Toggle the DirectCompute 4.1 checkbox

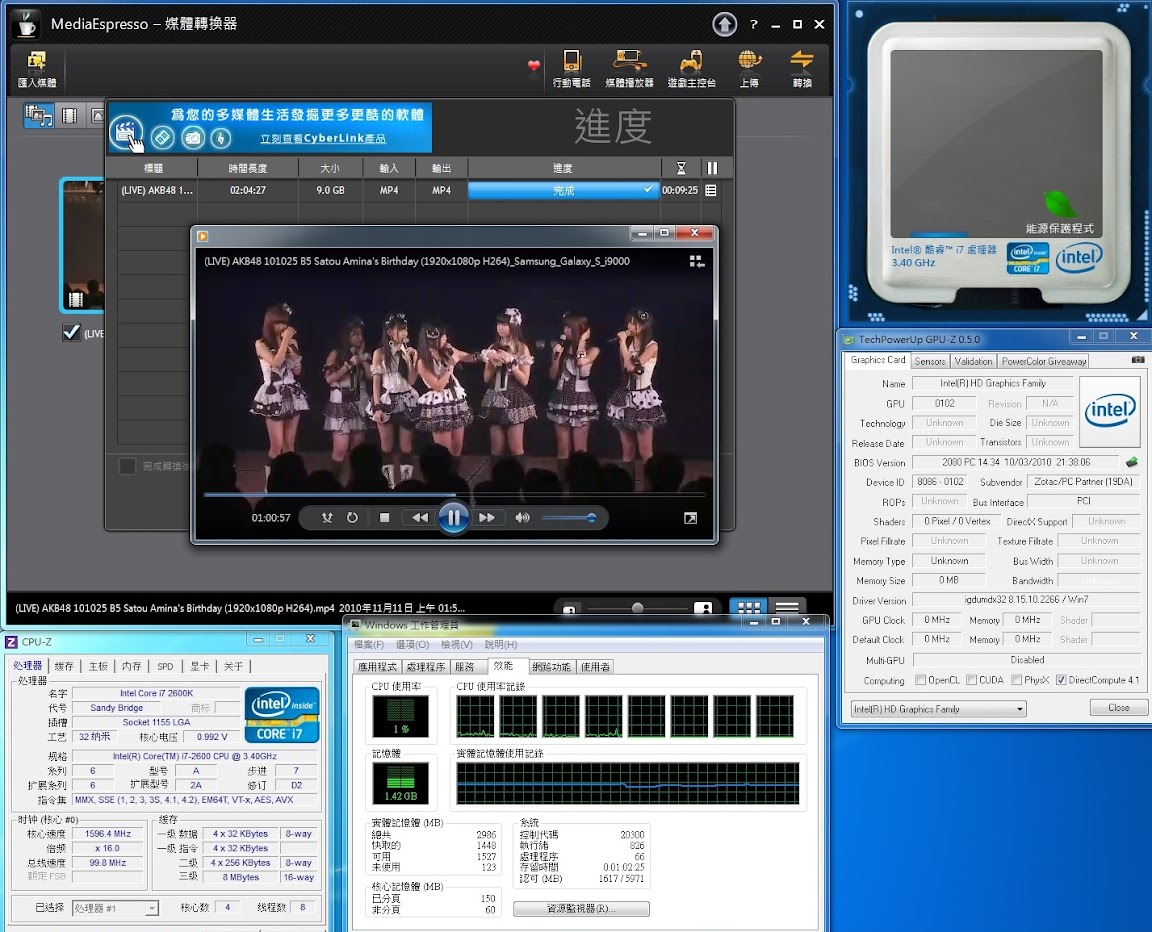1061,680
